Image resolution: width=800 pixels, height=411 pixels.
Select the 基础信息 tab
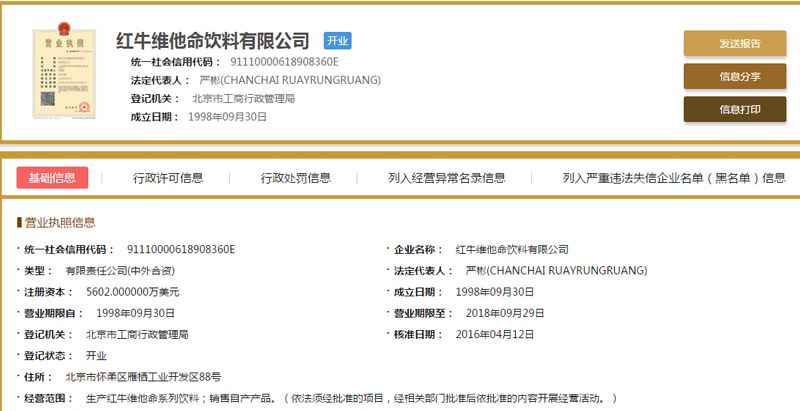pos(52,177)
